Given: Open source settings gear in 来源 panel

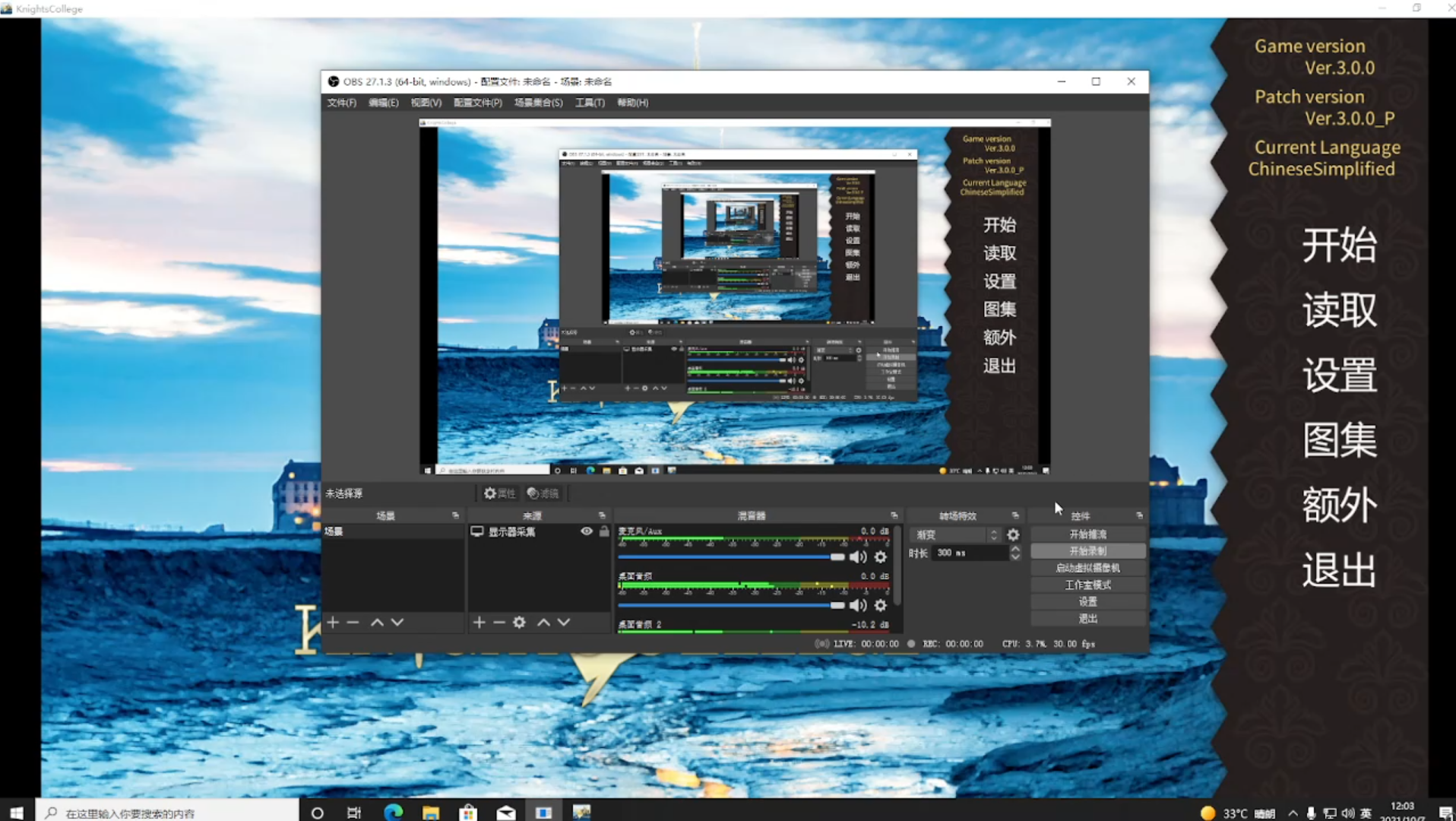Looking at the screenshot, I should tap(519, 622).
